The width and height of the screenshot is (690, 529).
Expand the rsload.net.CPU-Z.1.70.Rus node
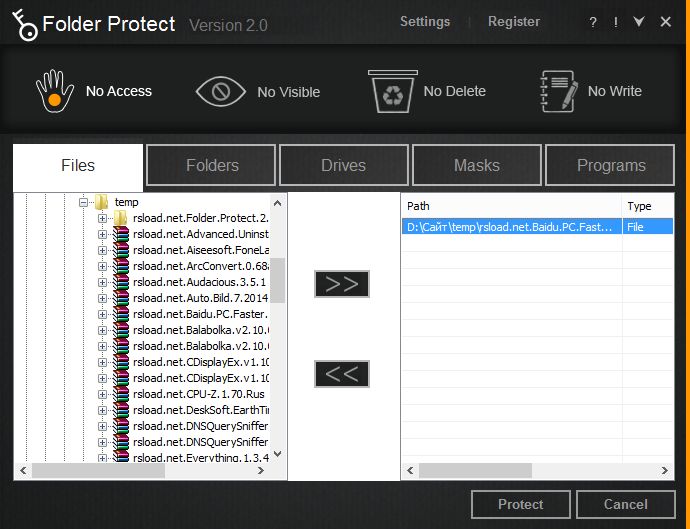pyautogui.click(x=102, y=394)
